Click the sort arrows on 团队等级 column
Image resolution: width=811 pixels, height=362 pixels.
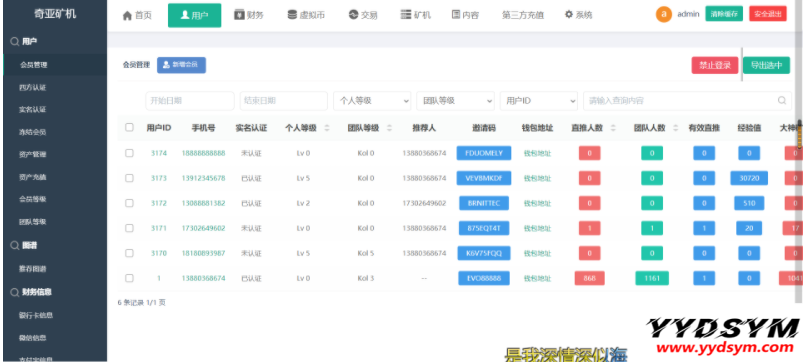tap(389, 128)
